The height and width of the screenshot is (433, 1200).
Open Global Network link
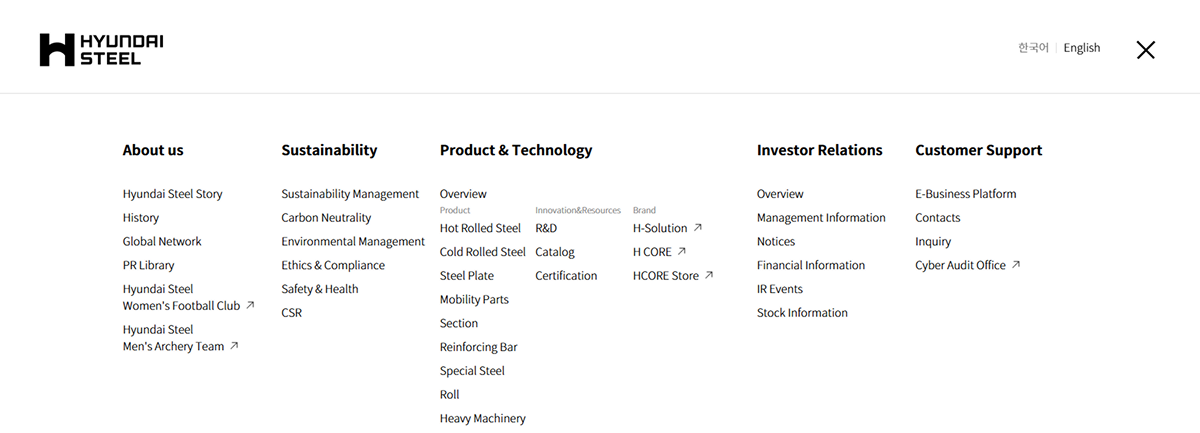point(162,242)
